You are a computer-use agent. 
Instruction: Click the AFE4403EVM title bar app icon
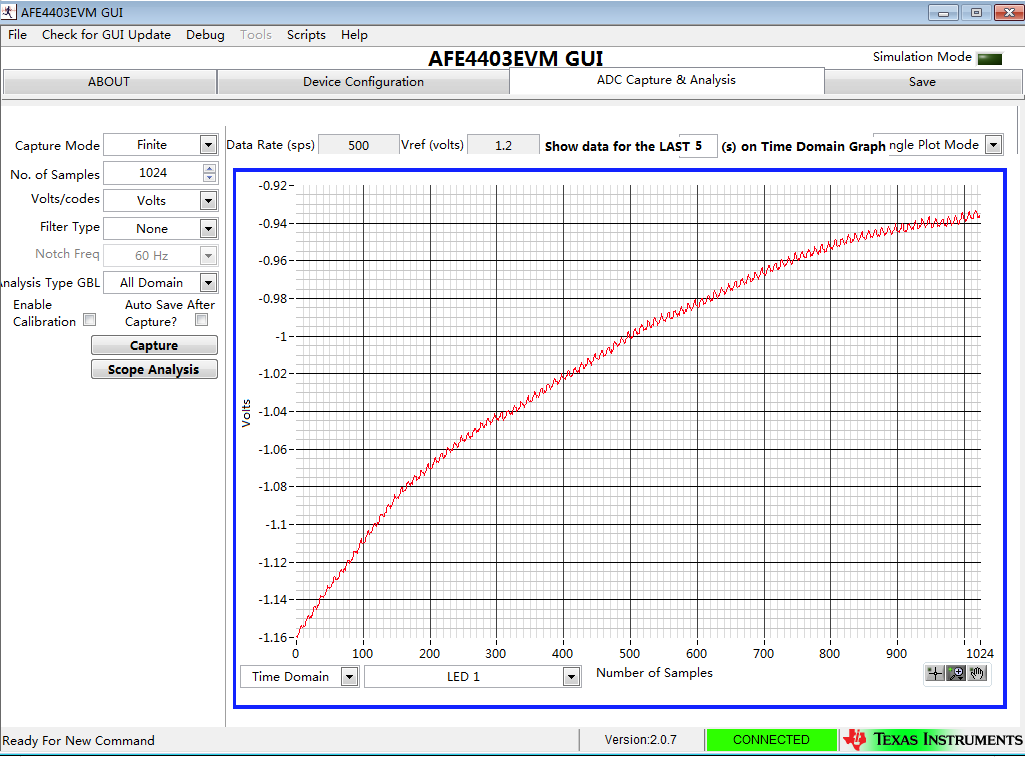pyautogui.click(x=8, y=12)
